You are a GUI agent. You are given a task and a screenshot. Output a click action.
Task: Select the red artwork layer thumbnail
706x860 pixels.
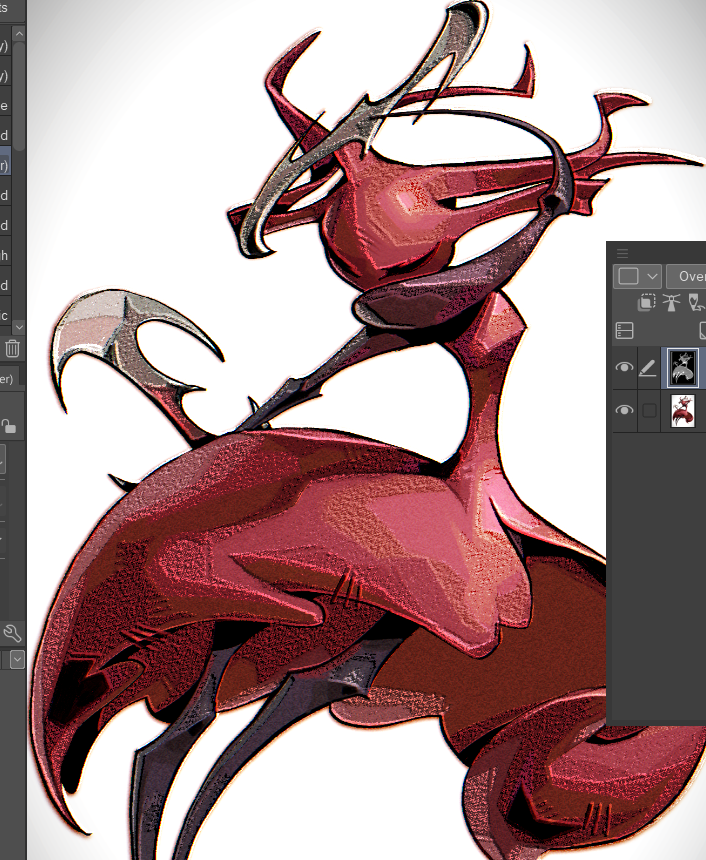click(x=683, y=411)
